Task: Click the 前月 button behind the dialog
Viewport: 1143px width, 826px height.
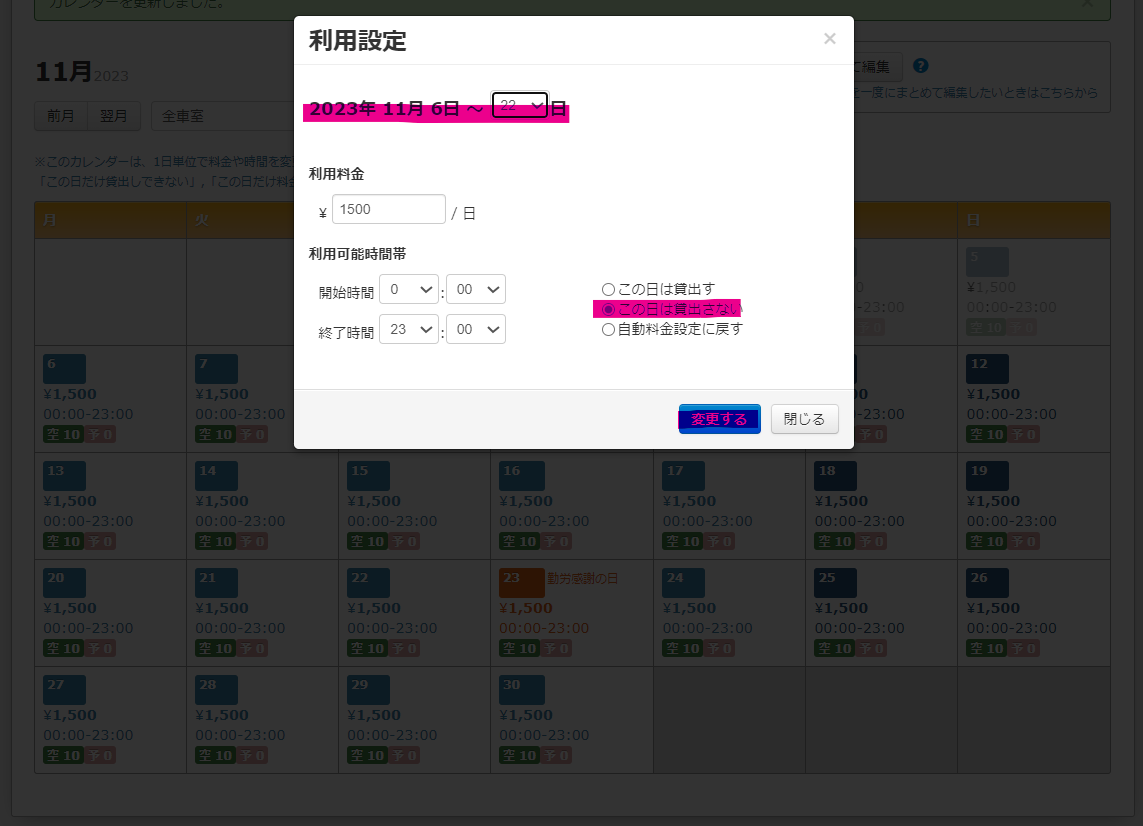Action: (x=61, y=116)
